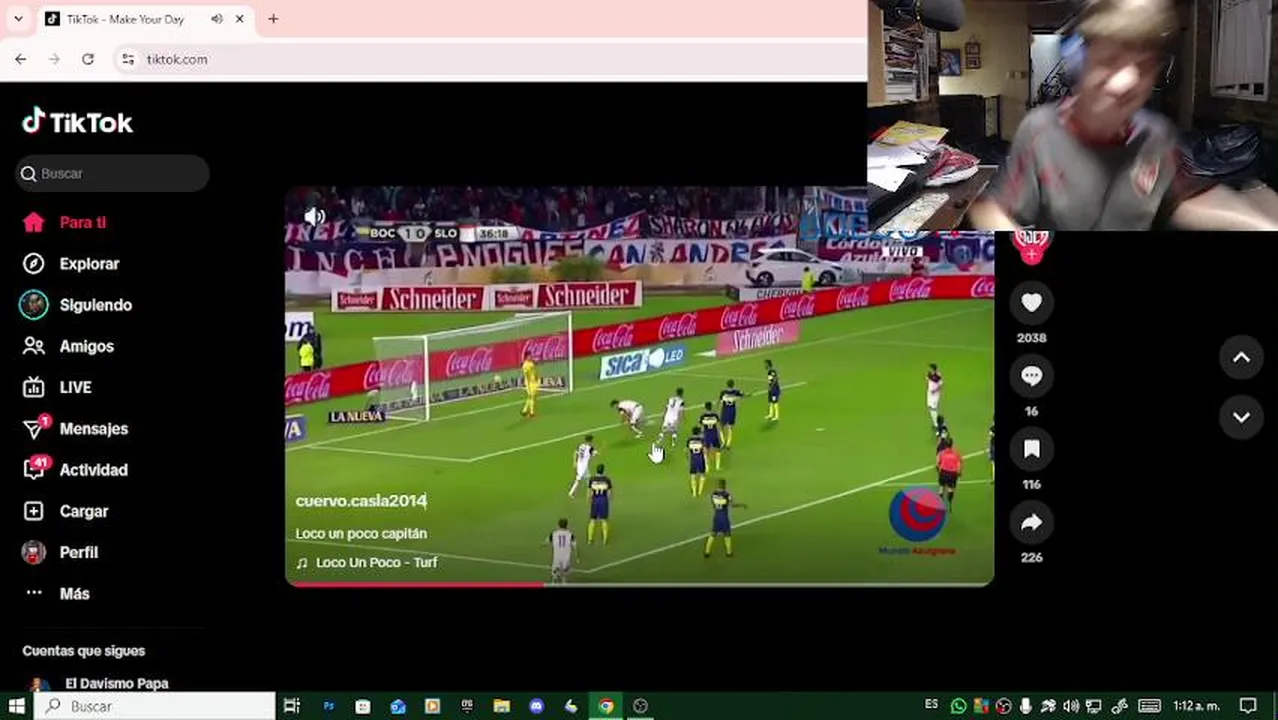
Task: Mute the video with speaker icon
Action: pyautogui.click(x=315, y=216)
